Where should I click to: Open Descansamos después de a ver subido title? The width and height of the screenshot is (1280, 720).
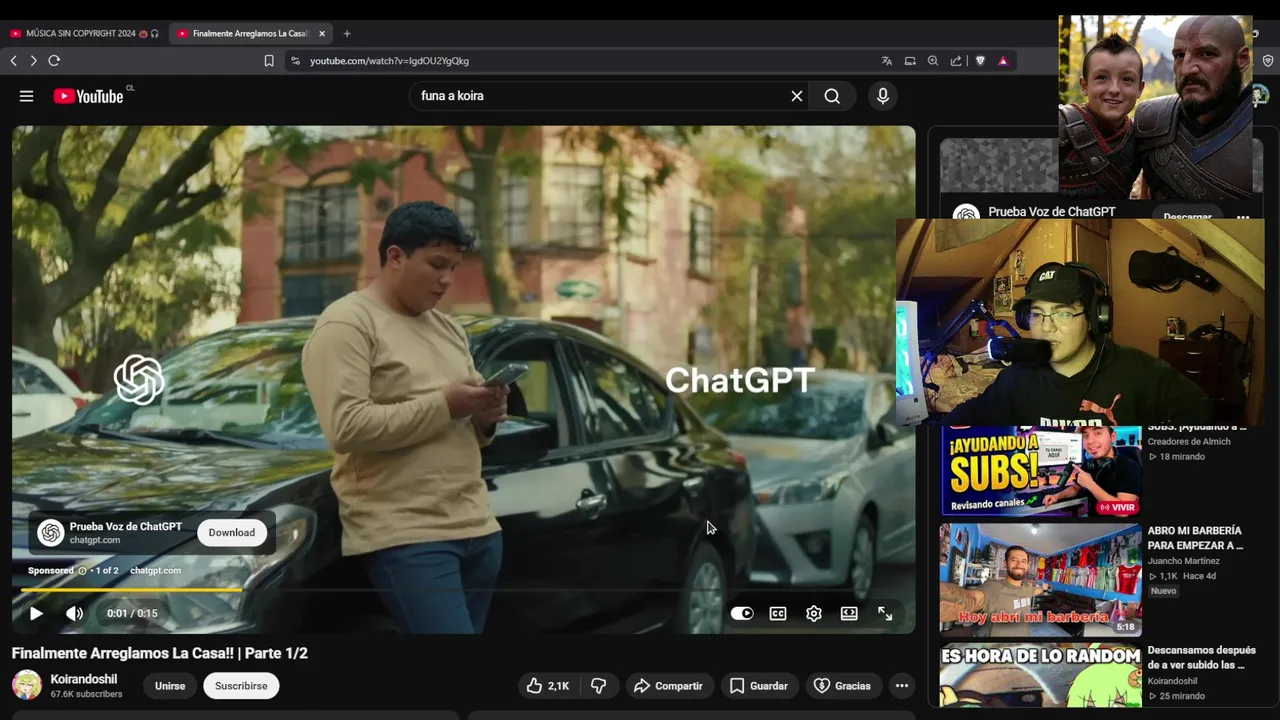point(1201,657)
